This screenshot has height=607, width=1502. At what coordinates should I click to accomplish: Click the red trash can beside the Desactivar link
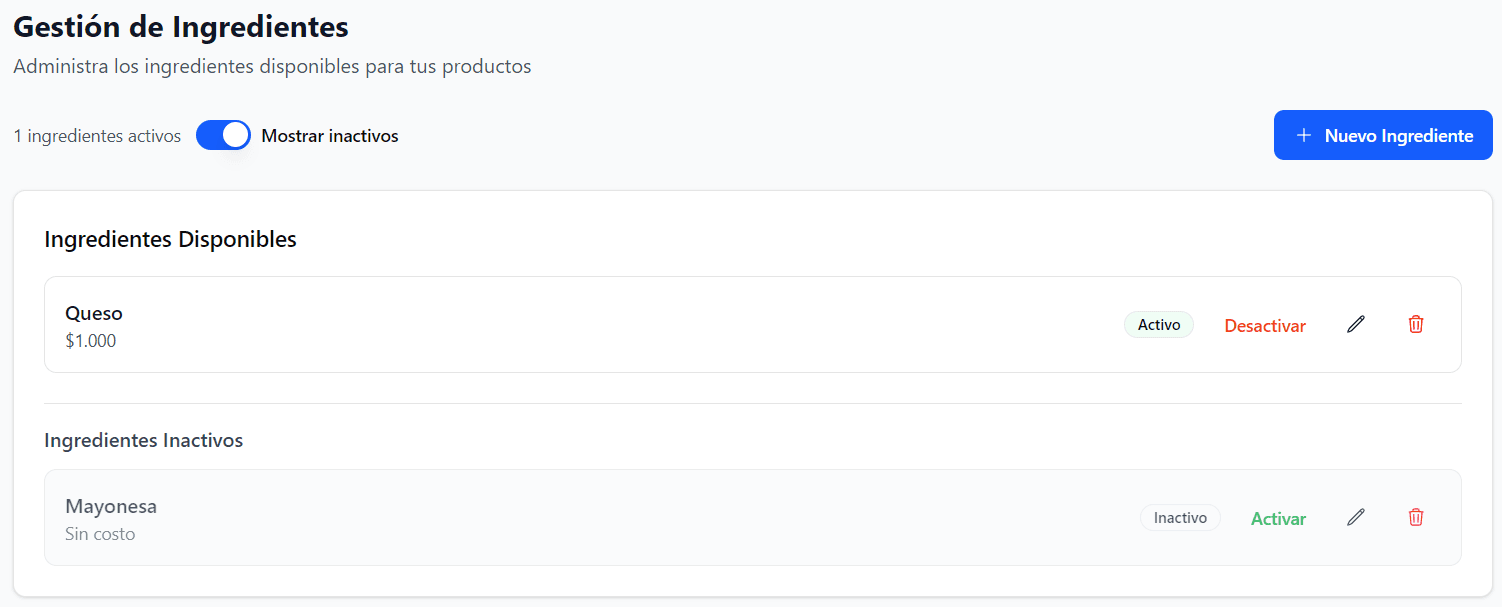pos(1416,324)
